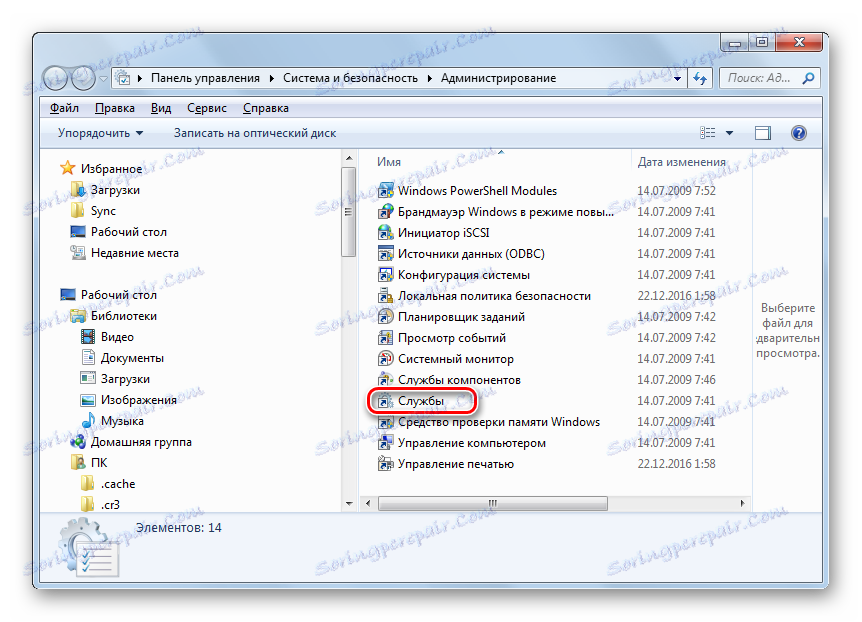Click the help question mark icon
862x622 pixels.
pos(799,133)
